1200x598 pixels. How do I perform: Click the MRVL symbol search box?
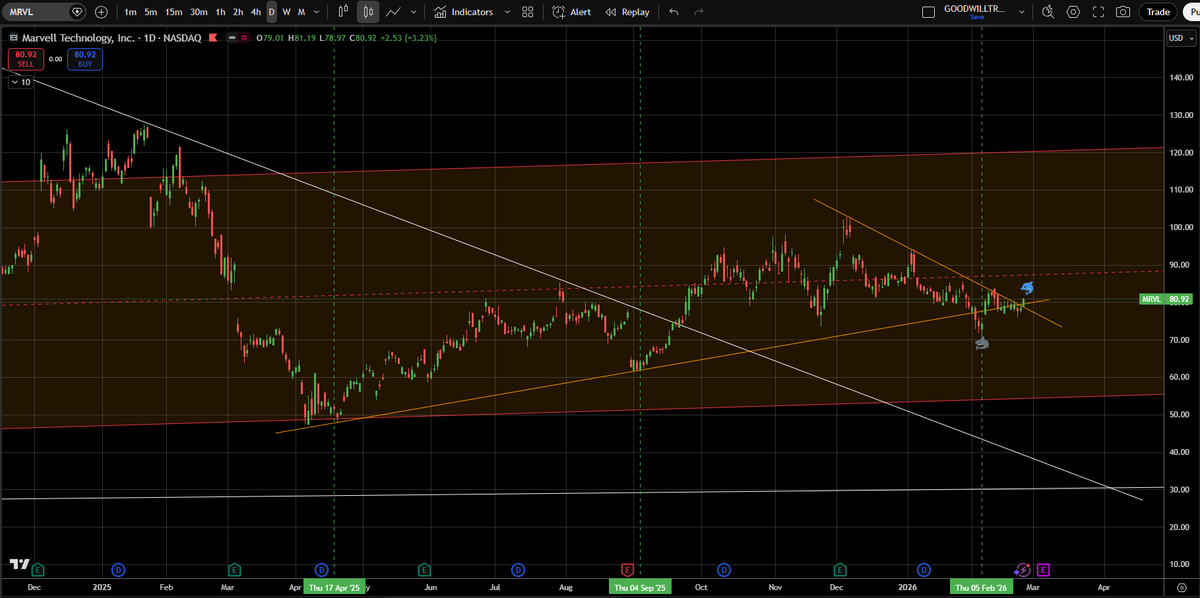pyautogui.click(x=45, y=12)
